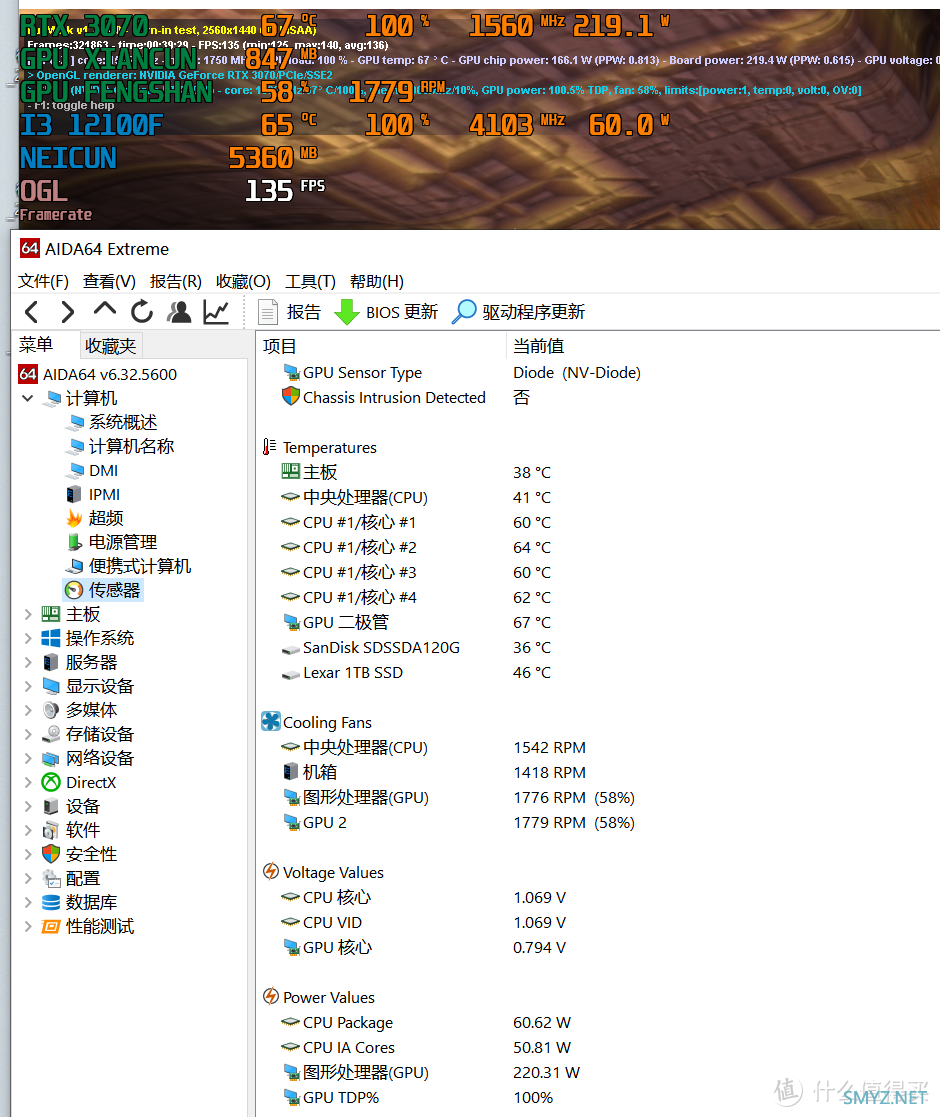Open the 帮助(H) menu
Image resolution: width=940 pixels, height=1117 pixels.
(x=377, y=281)
